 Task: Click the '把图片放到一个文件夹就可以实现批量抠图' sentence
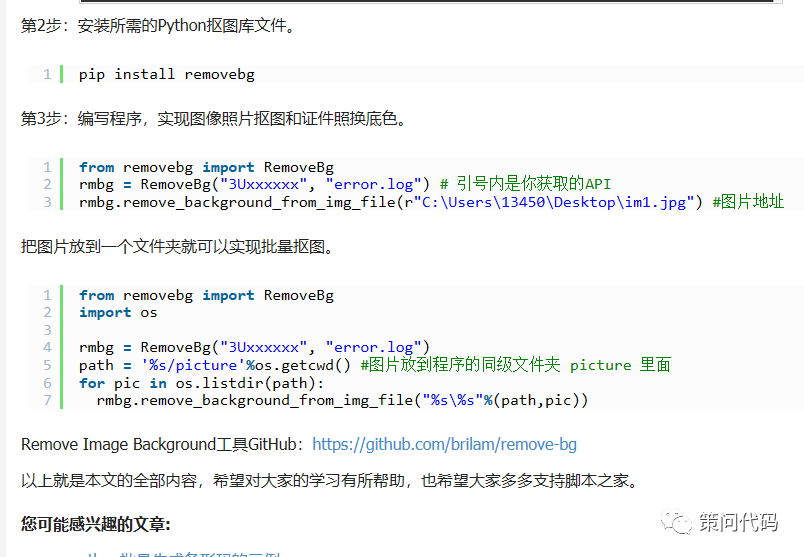pos(178,247)
